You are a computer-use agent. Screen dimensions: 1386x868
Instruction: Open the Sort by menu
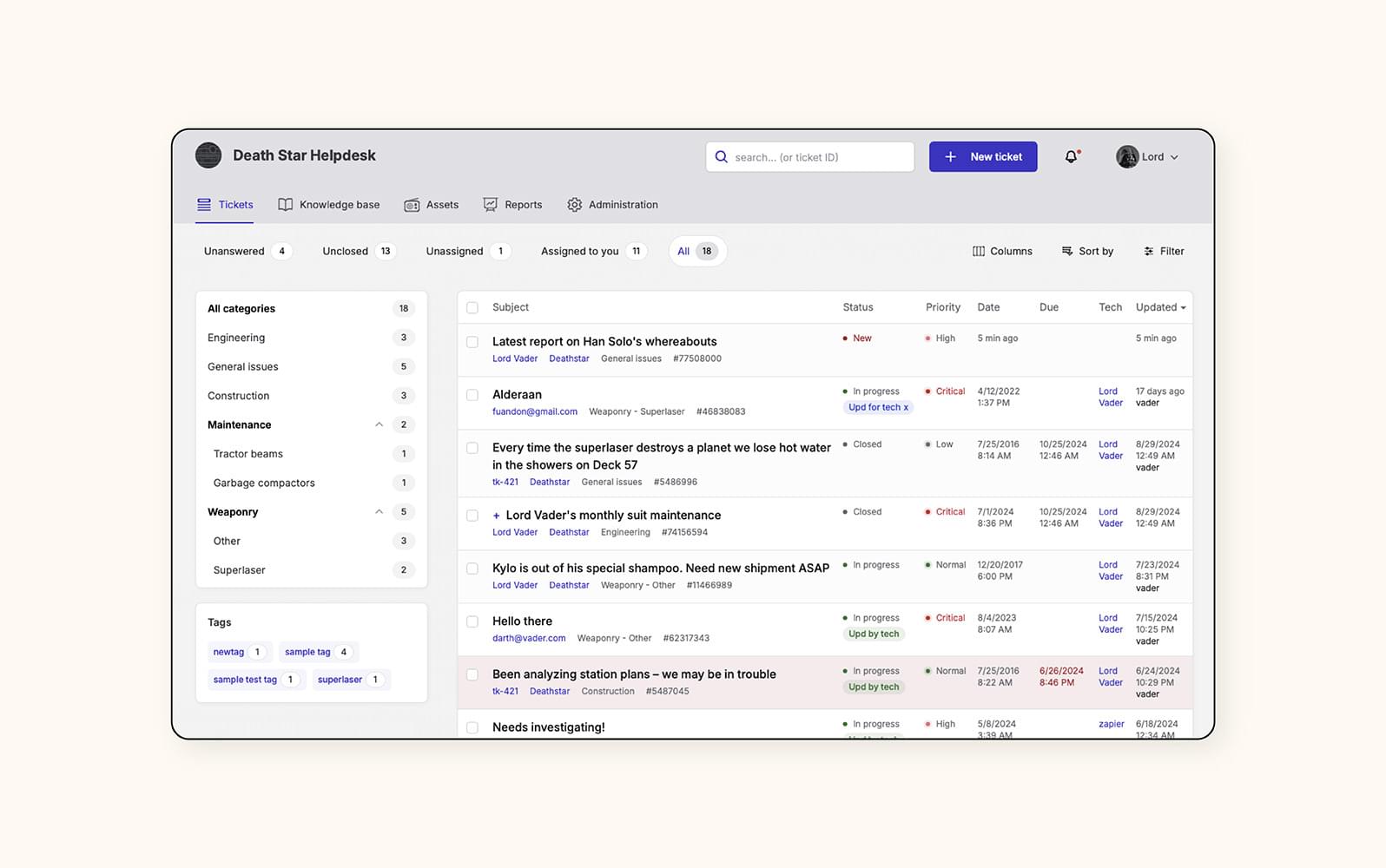coord(1087,251)
